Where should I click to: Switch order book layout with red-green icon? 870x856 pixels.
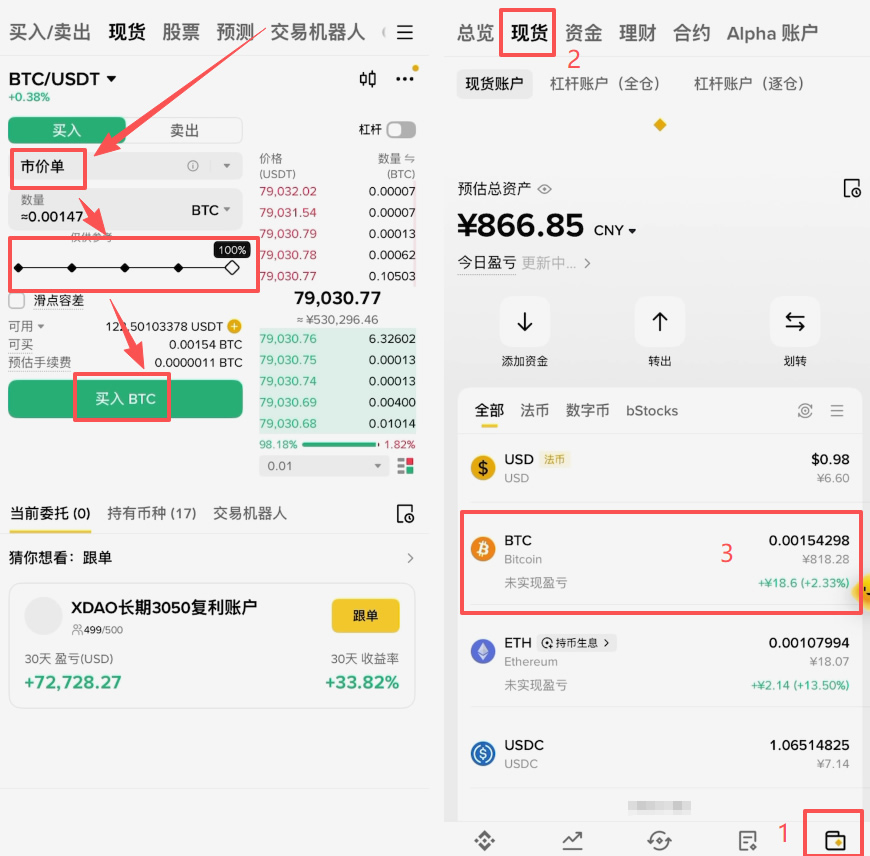click(406, 466)
